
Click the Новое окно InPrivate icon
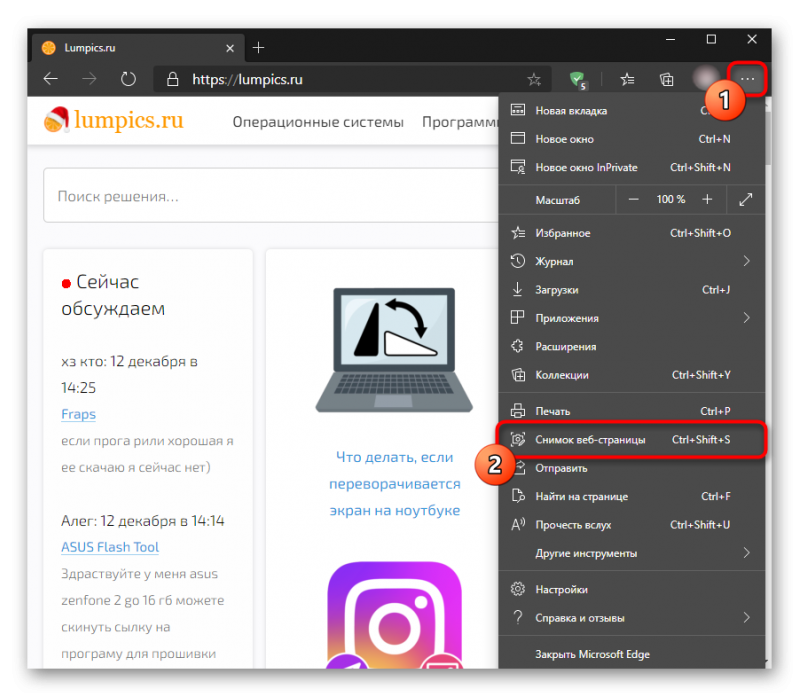[518, 167]
